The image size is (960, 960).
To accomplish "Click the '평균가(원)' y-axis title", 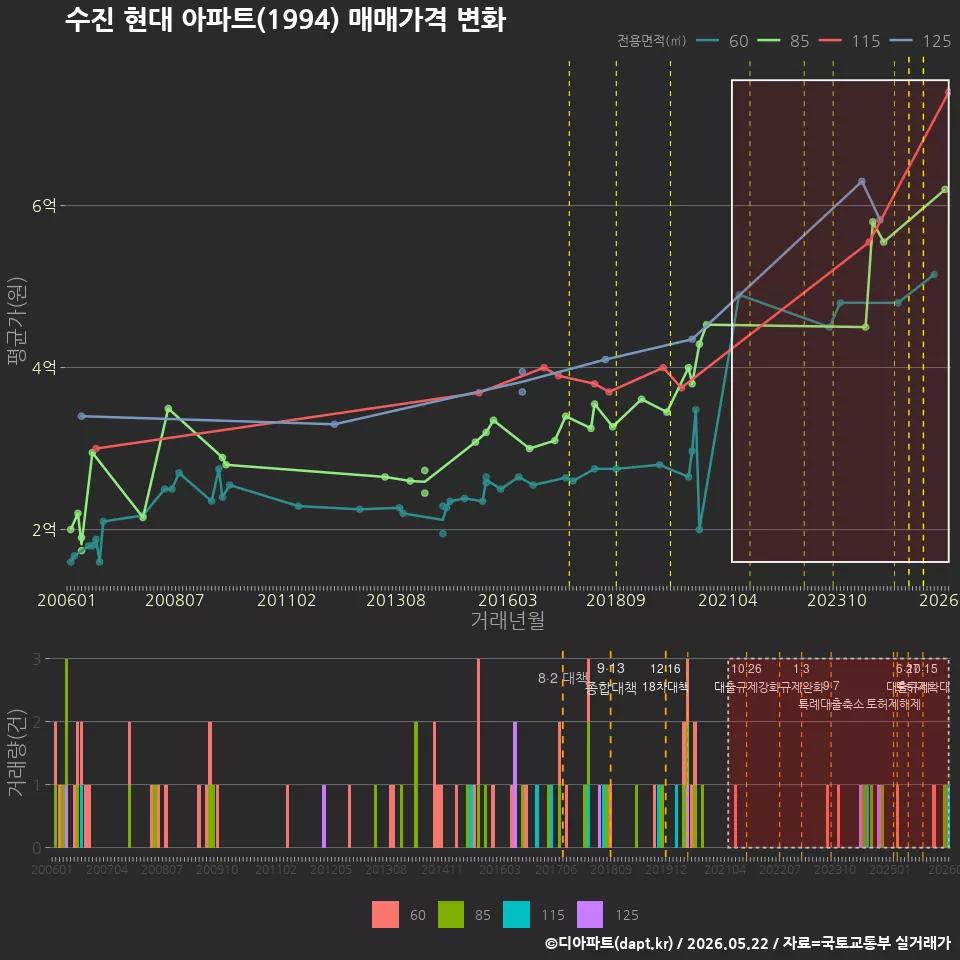I will point(17,321).
